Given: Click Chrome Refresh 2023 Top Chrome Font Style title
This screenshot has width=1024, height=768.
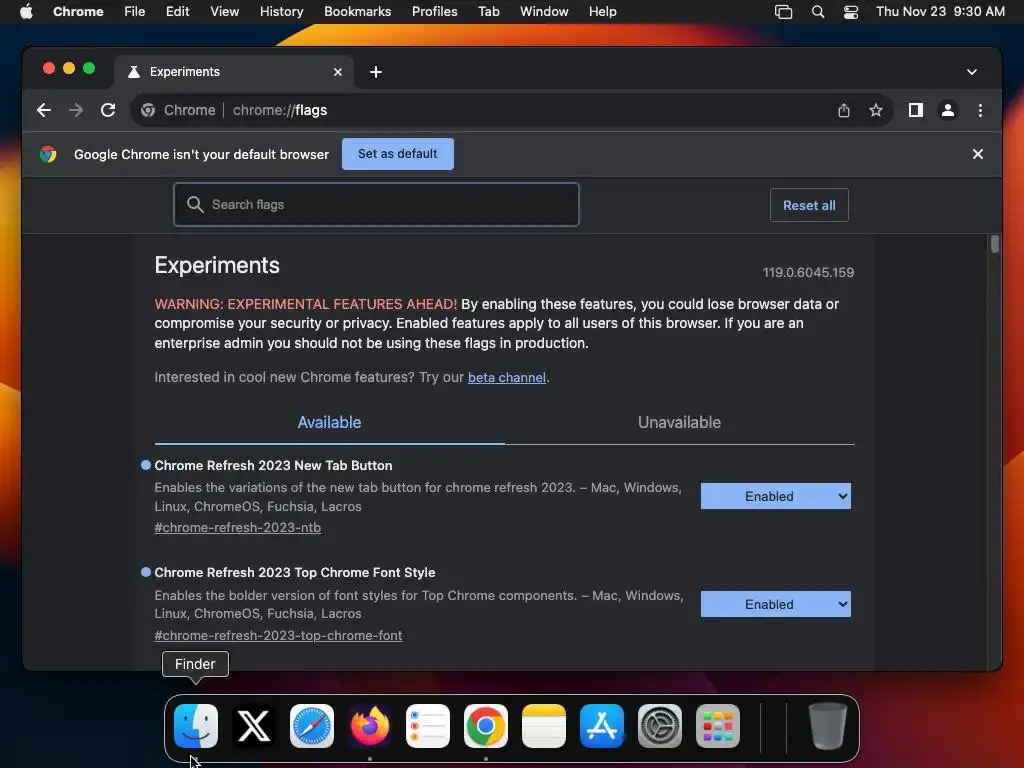Looking at the screenshot, I should pos(295,573).
